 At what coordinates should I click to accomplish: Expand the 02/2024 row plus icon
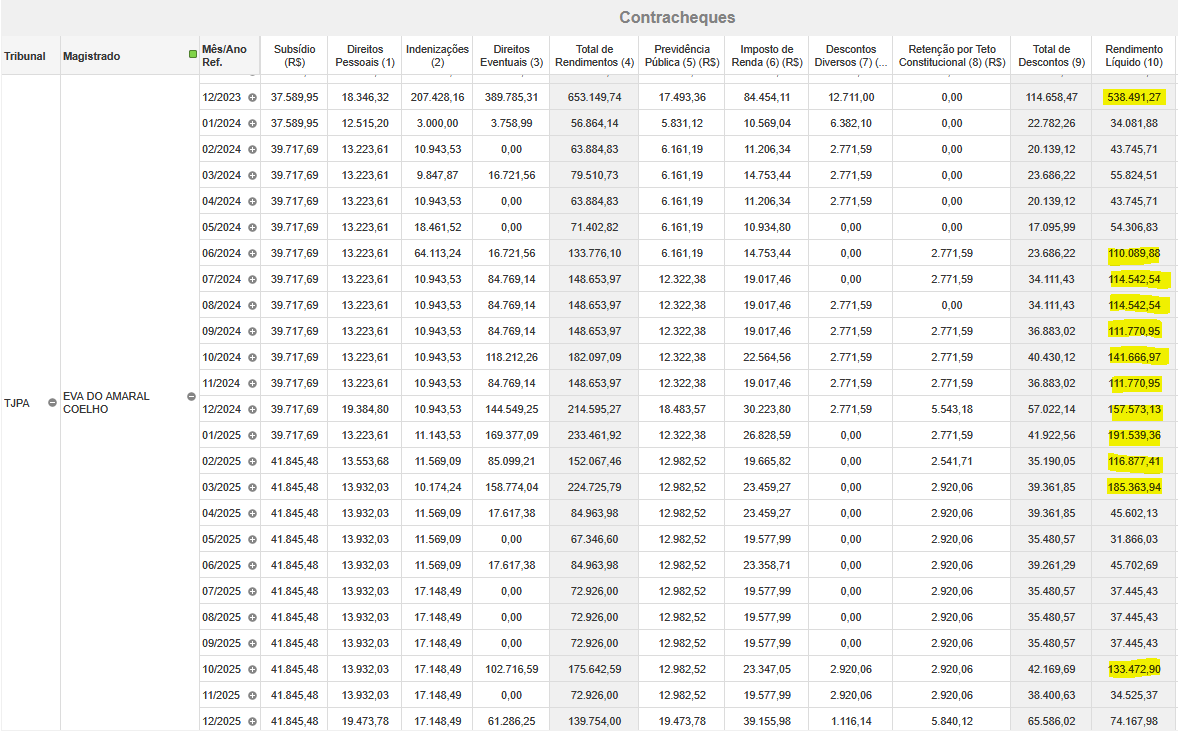tap(252, 149)
